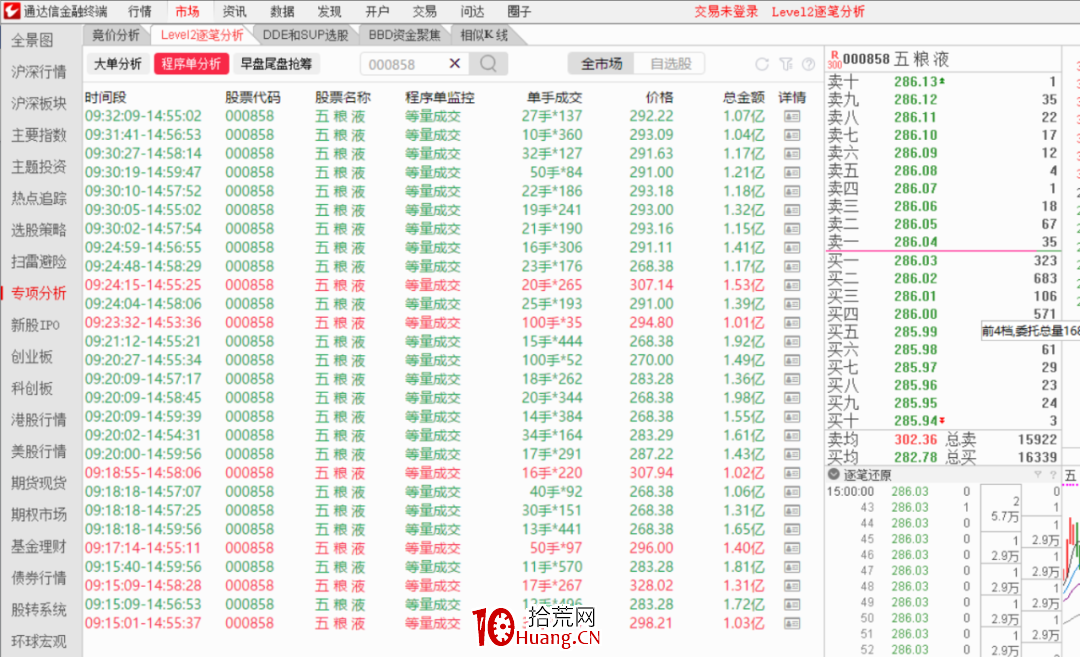Open 主要指数 in the sidebar

pos(39,135)
